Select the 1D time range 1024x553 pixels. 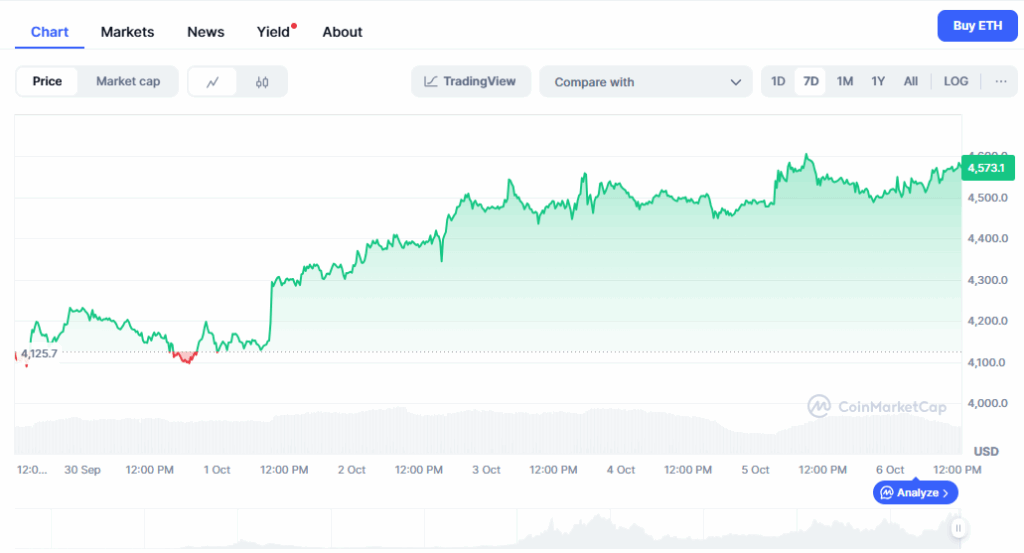coord(778,82)
